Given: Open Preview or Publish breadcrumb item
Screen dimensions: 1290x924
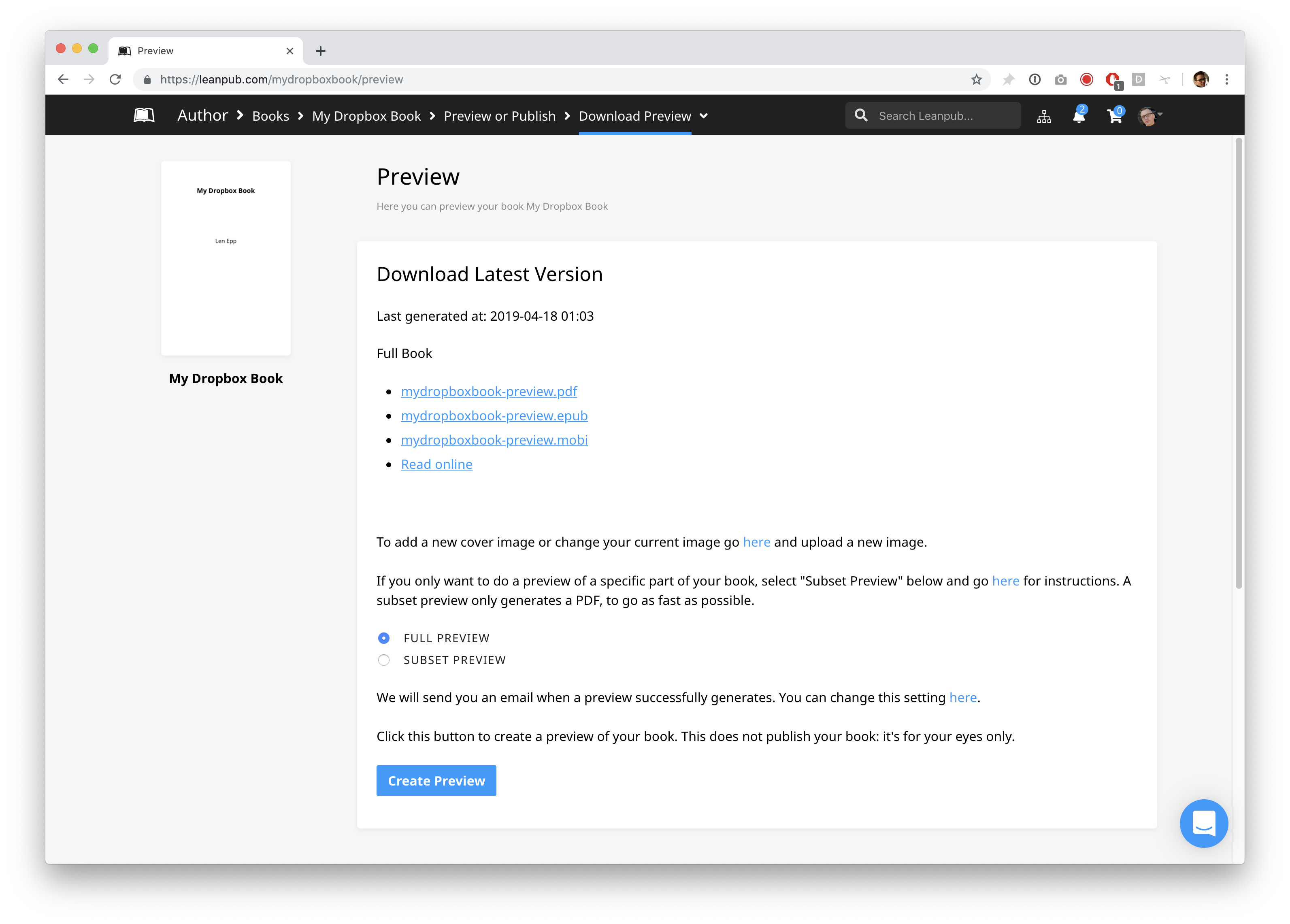Looking at the screenshot, I should (x=499, y=116).
